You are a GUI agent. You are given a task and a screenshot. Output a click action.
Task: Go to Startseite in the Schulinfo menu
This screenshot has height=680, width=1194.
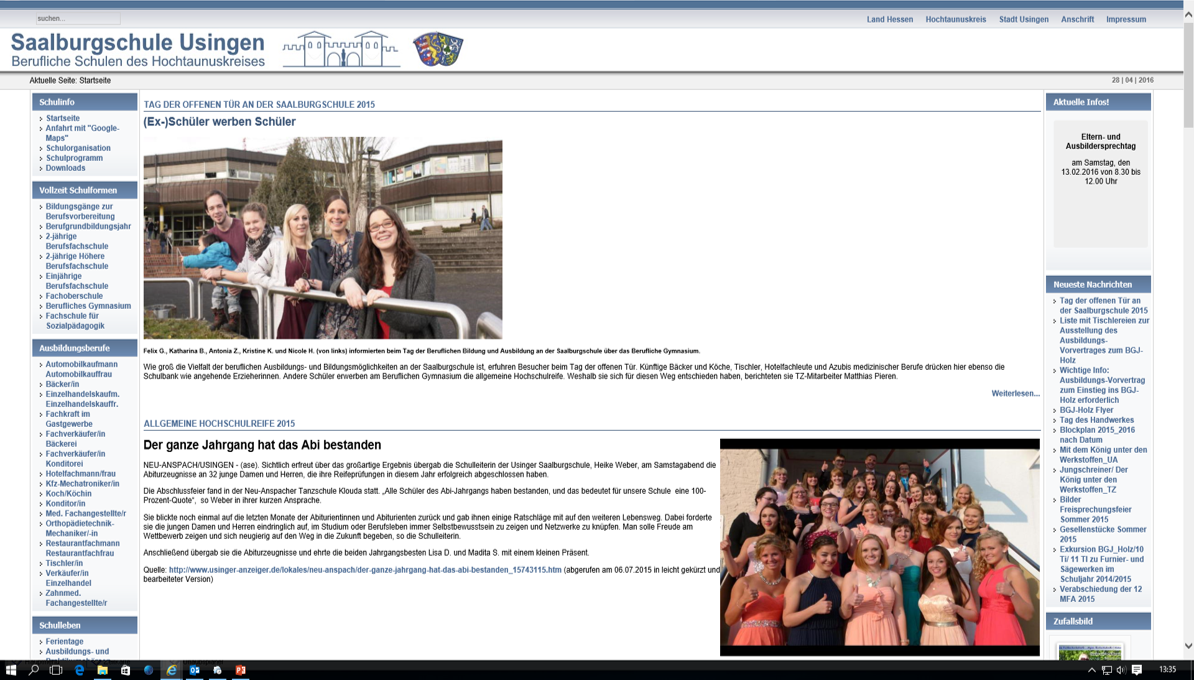coord(62,118)
